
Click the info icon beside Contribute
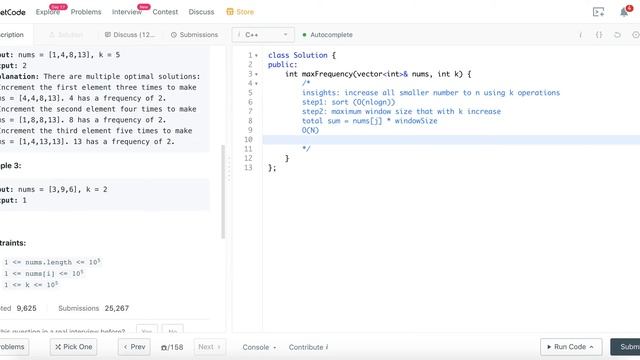327,347
